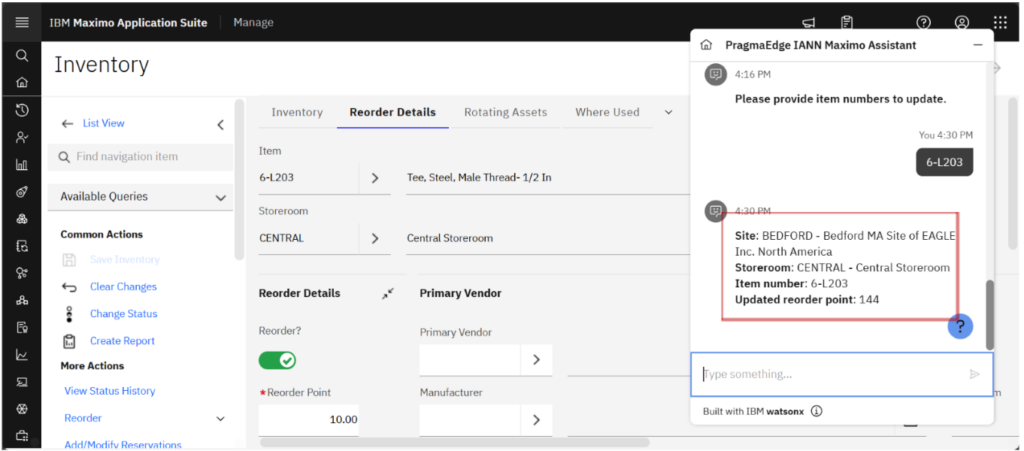Open the history clock icon in left rail
This screenshot has height=451, width=1024.
click(22, 110)
